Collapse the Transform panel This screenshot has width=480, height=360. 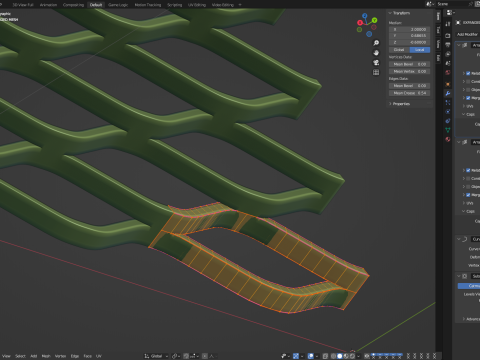(390, 13)
